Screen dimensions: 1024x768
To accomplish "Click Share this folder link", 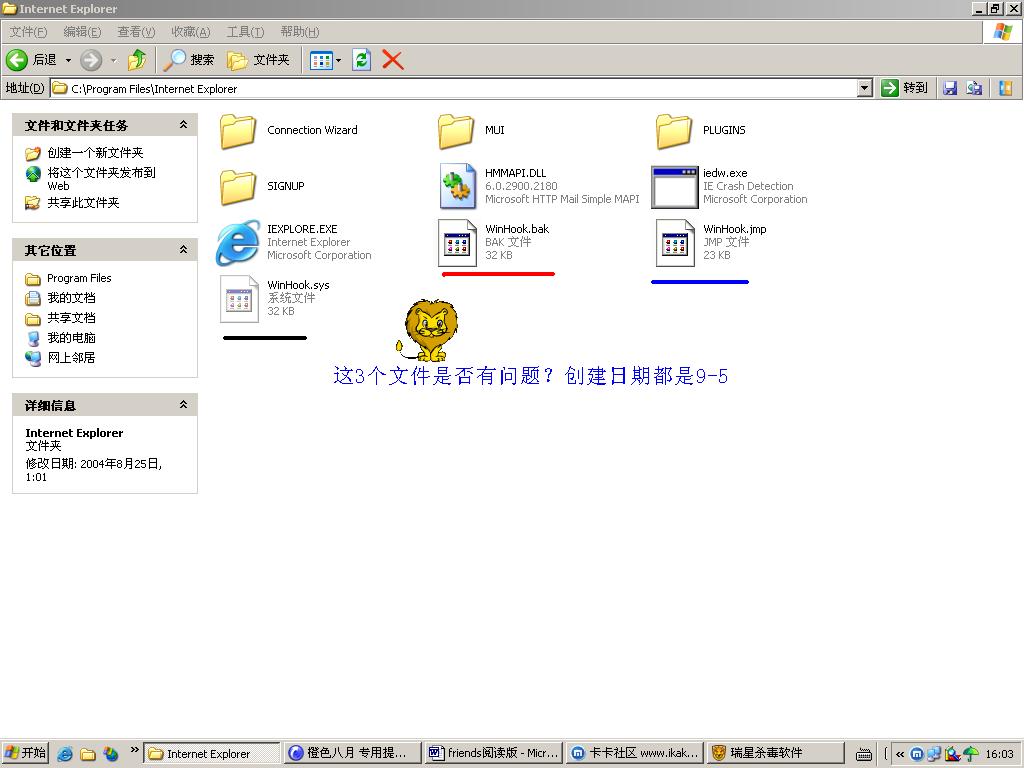I will click(x=83, y=203).
